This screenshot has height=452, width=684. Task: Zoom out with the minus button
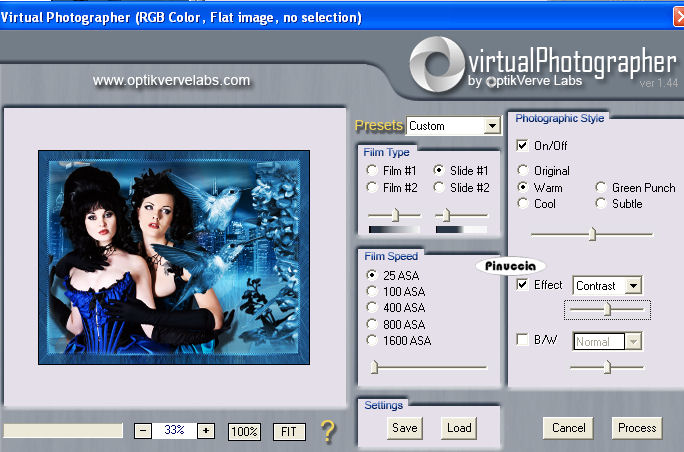[143, 431]
